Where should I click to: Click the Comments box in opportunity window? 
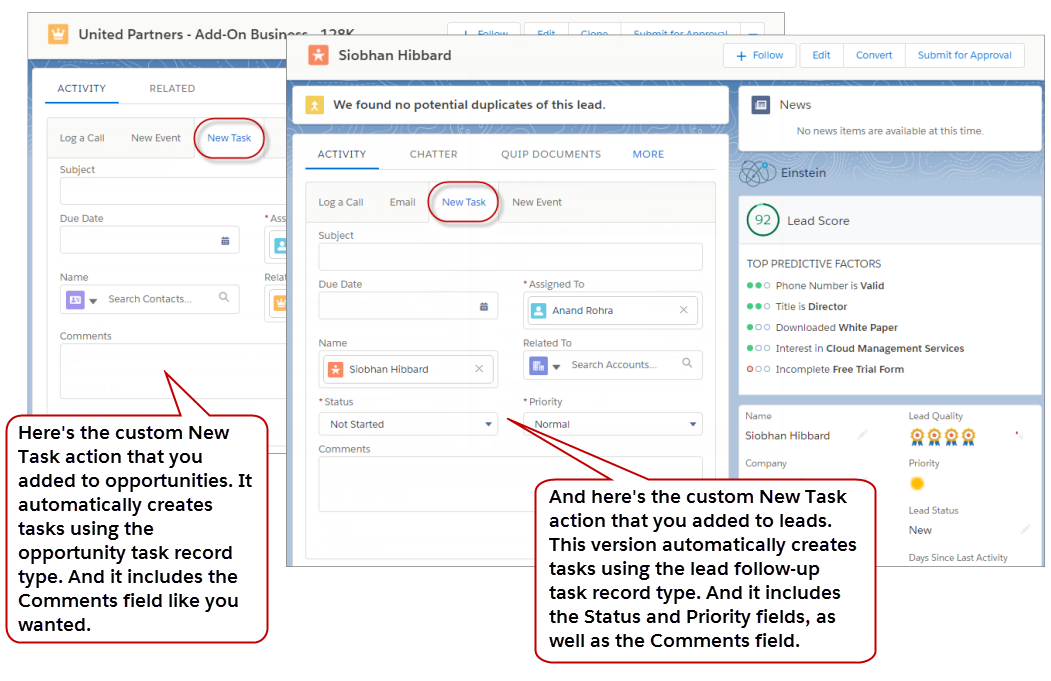point(174,371)
